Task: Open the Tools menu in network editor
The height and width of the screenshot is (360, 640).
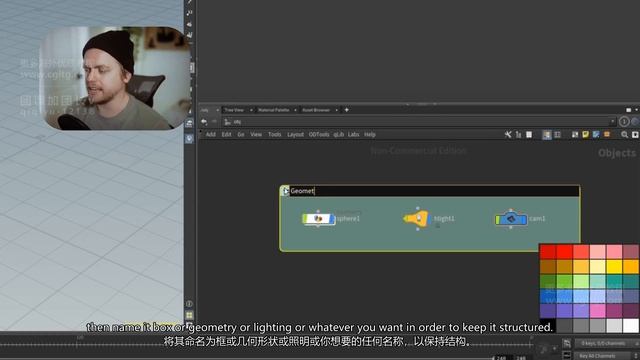Action: point(275,134)
